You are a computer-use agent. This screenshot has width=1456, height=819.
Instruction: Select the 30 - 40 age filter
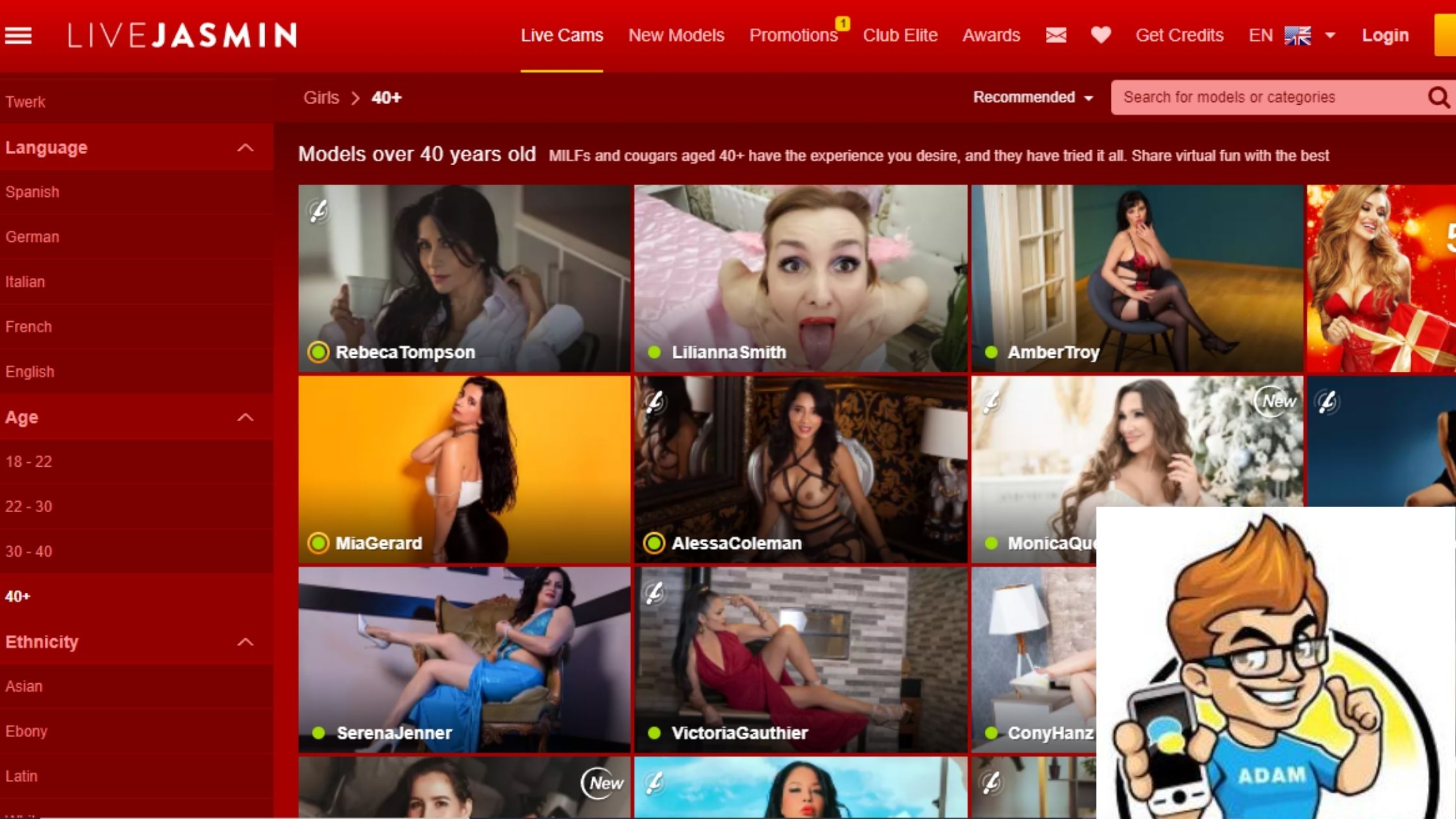coord(136,552)
